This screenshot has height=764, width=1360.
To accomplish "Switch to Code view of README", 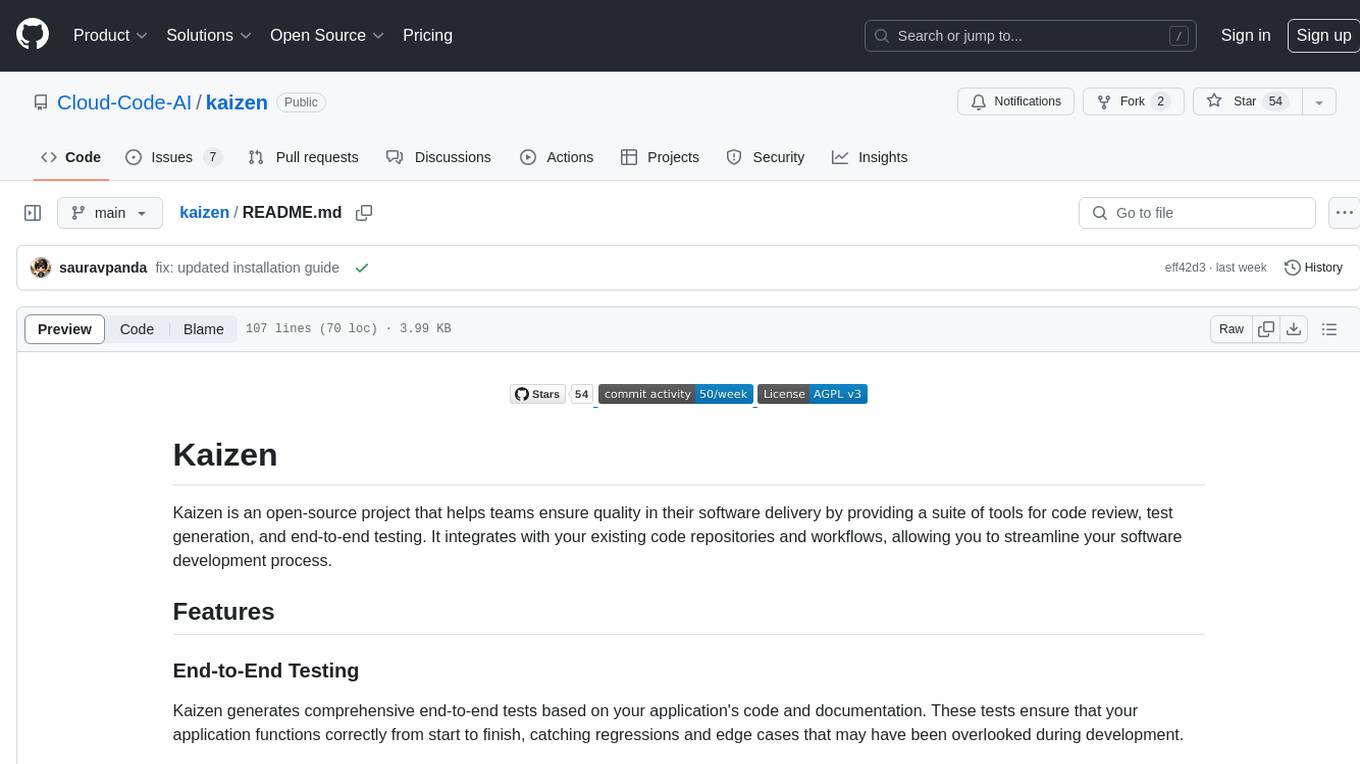I will click(x=137, y=329).
